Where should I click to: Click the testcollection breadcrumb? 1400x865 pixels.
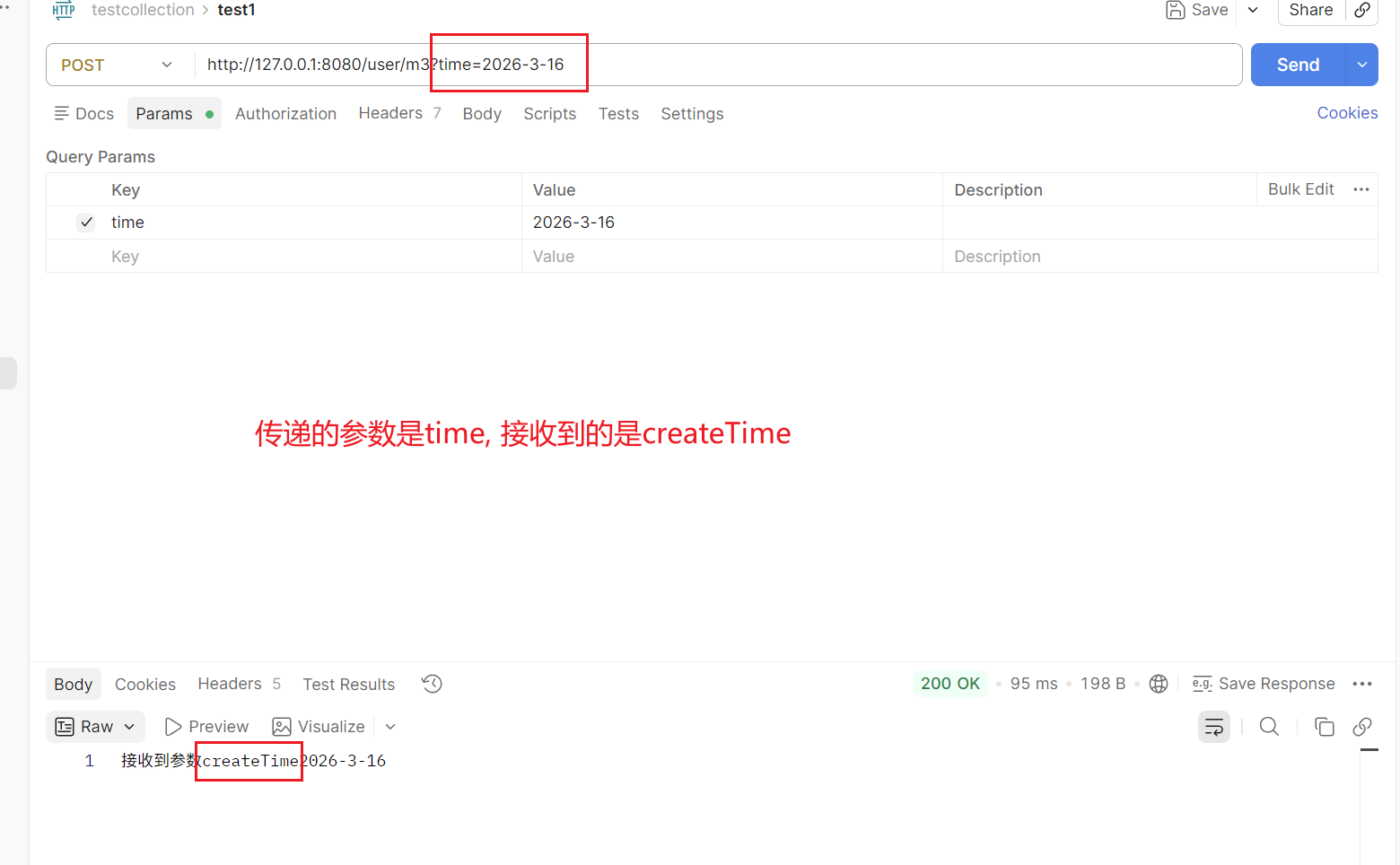tap(143, 10)
